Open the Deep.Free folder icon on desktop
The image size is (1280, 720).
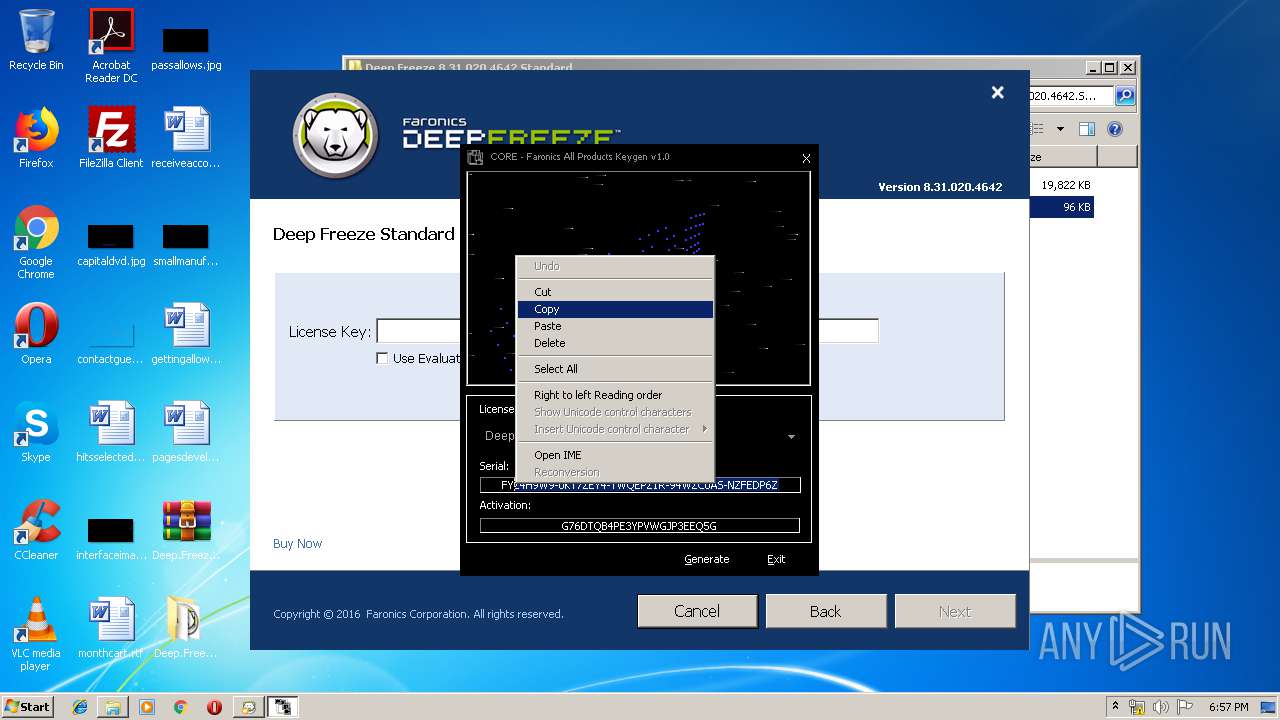coord(186,628)
